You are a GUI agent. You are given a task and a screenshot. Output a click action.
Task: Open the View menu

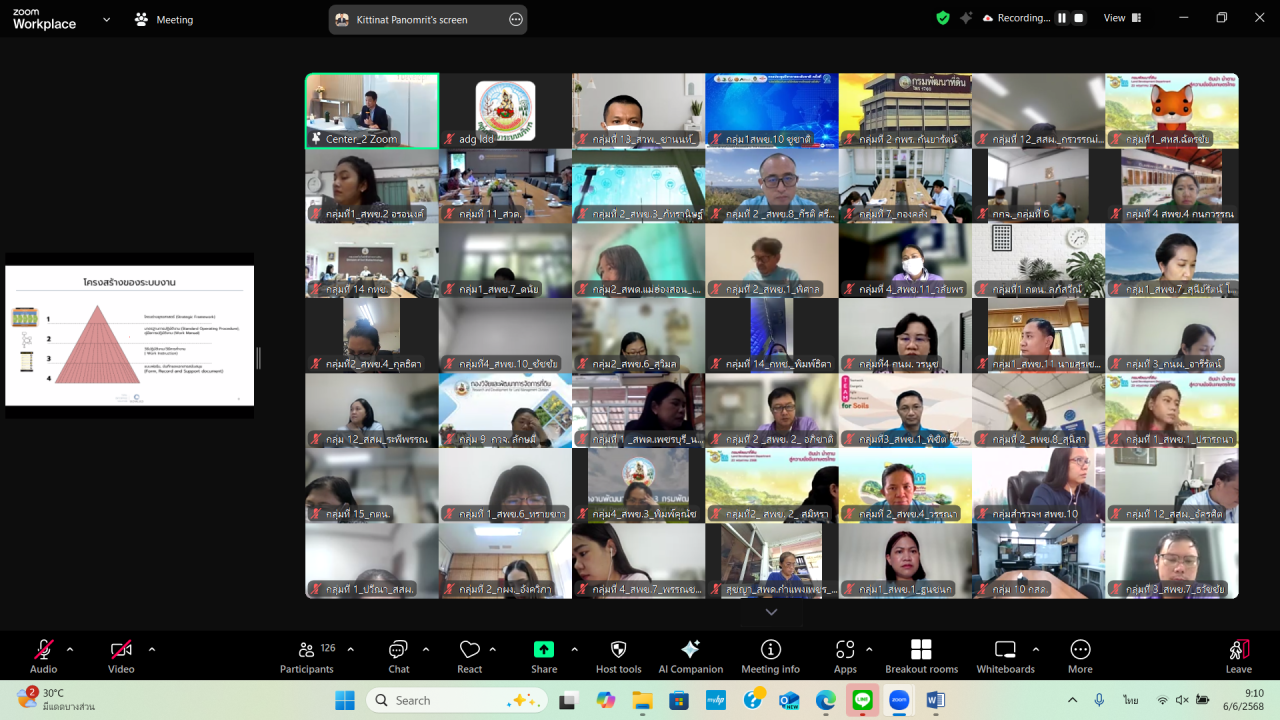[1114, 18]
